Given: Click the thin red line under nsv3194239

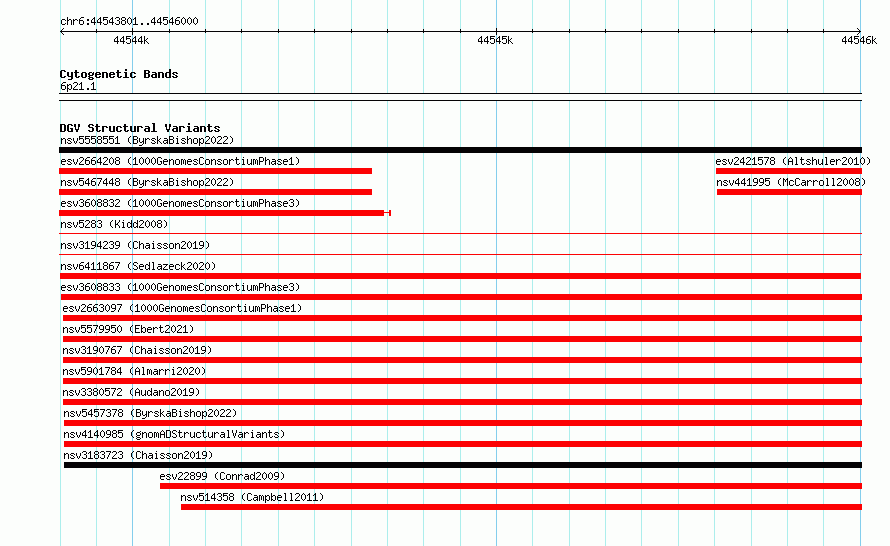Looking at the screenshot, I should click(460, 254).
